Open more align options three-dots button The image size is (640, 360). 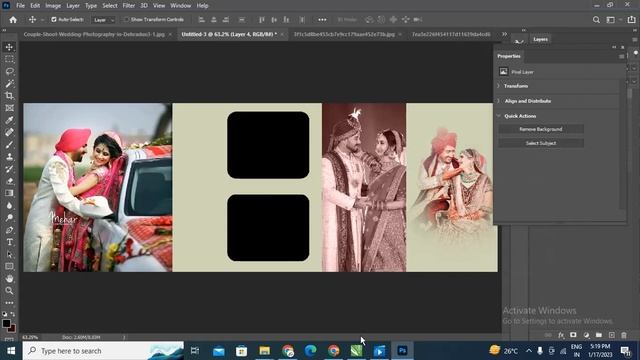[x=322, y=20]
